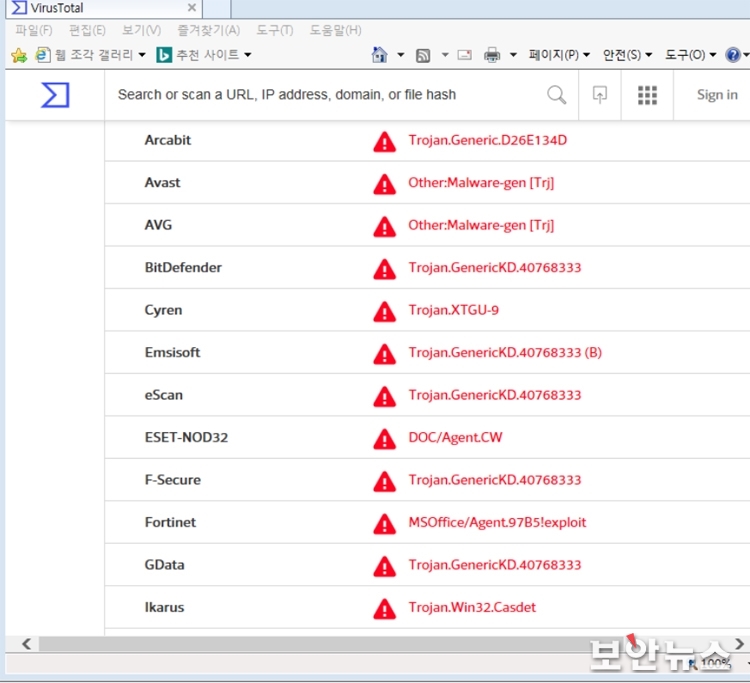Click the warning icon in Fortinet row
This screenshot has height=683, width=750.
pyautogui.click(x=385, y=524)
